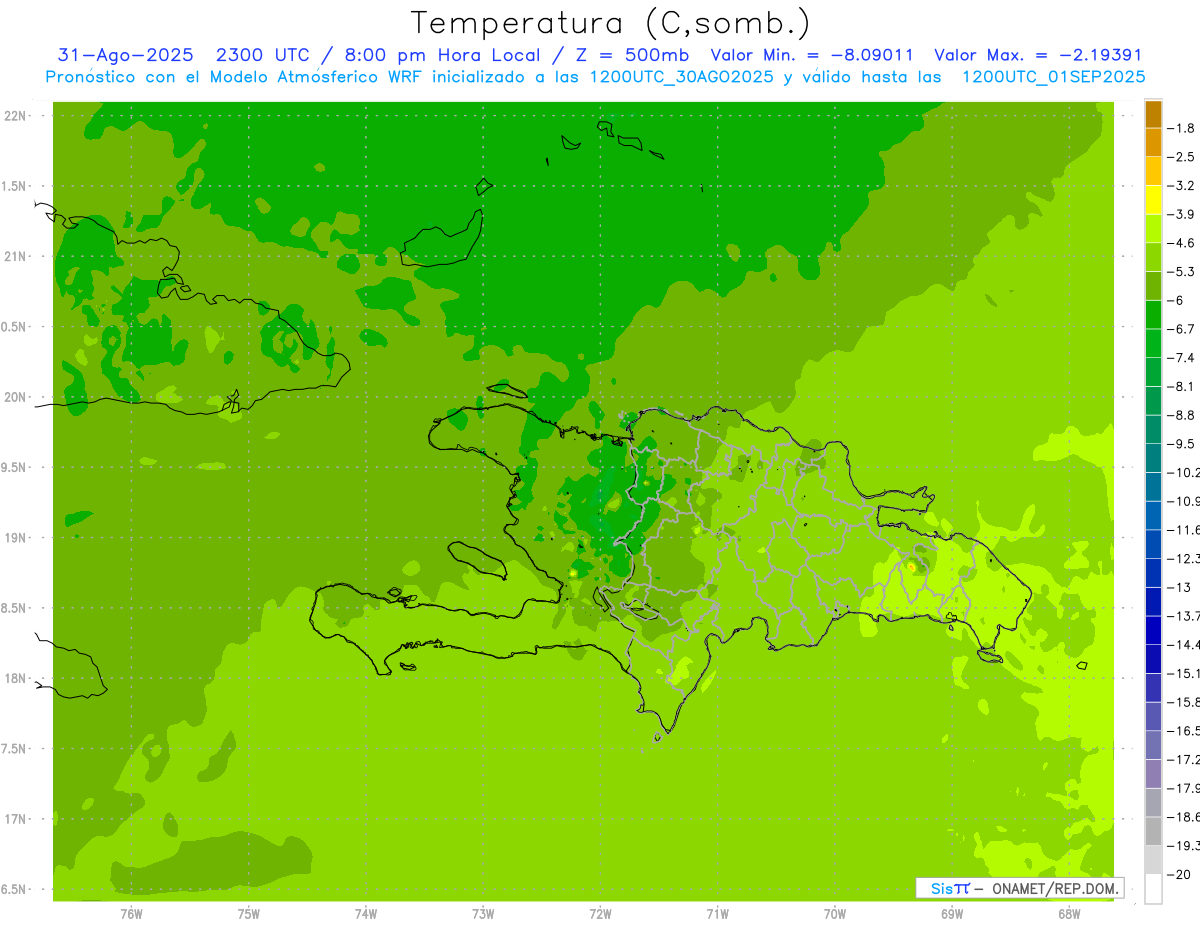The width and height of the screenshot is (1200, 927).
Task: Click the '75W' longitude label
Action: pos(249,913)
